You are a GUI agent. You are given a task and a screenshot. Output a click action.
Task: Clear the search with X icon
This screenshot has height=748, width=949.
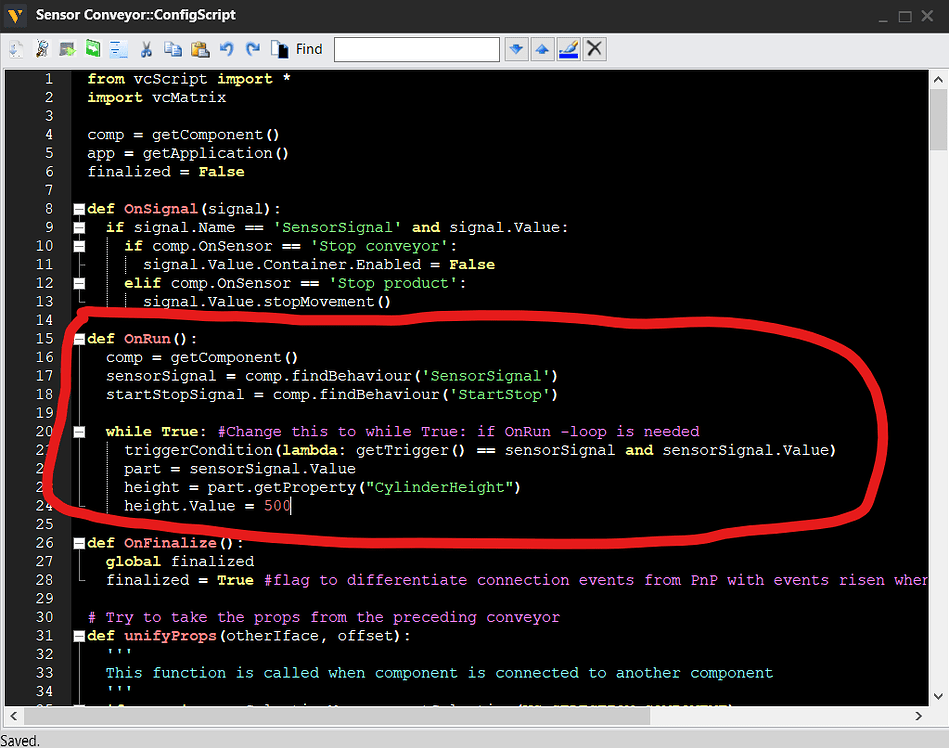594,49
